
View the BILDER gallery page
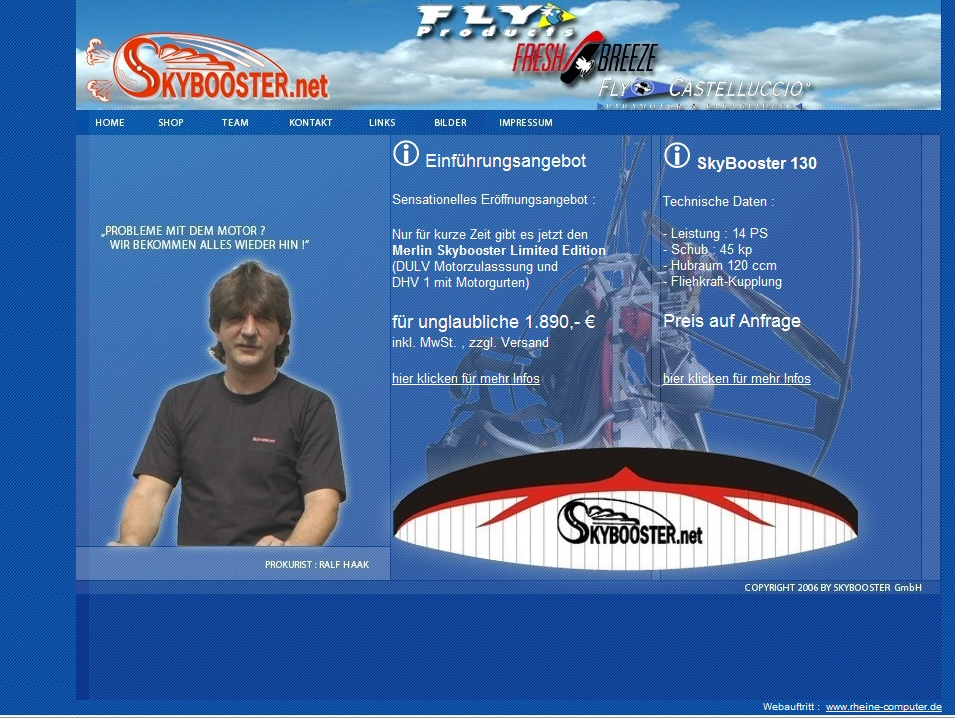pyautogui.click(x=450, y=122)
